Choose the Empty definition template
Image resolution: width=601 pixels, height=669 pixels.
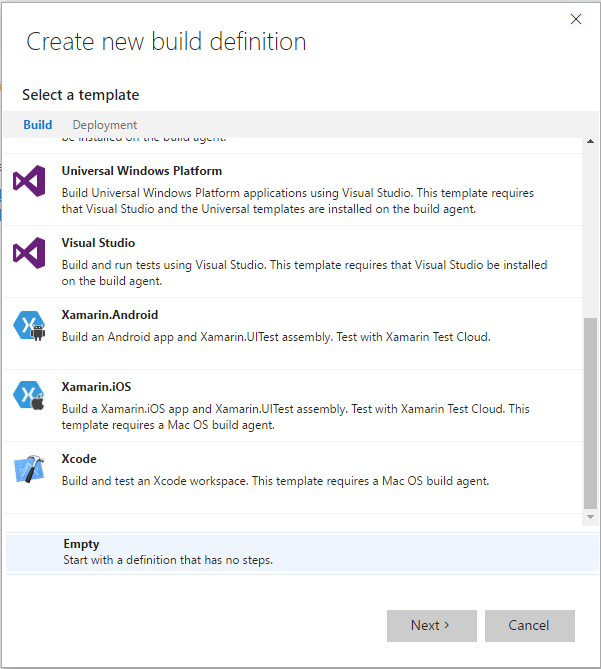(302, 552)
